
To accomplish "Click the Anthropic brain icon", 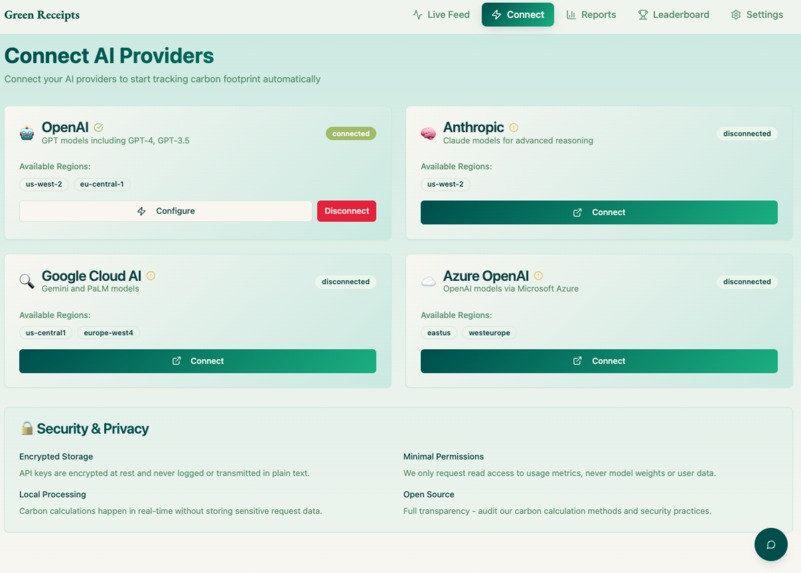I will (x=428, y=133).
